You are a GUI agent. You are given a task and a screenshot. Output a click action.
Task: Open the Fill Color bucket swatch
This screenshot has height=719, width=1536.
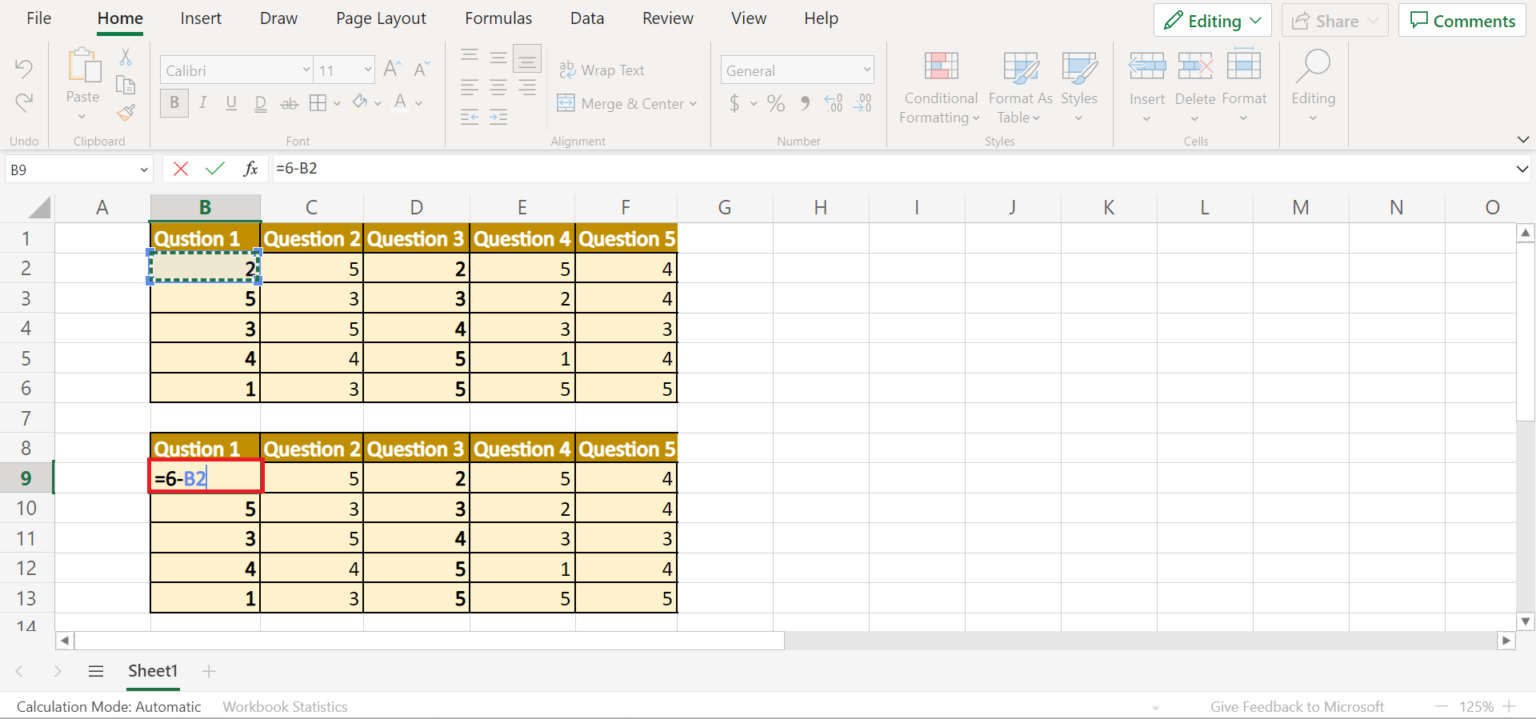pyautogui.click(x=359, y=103)
